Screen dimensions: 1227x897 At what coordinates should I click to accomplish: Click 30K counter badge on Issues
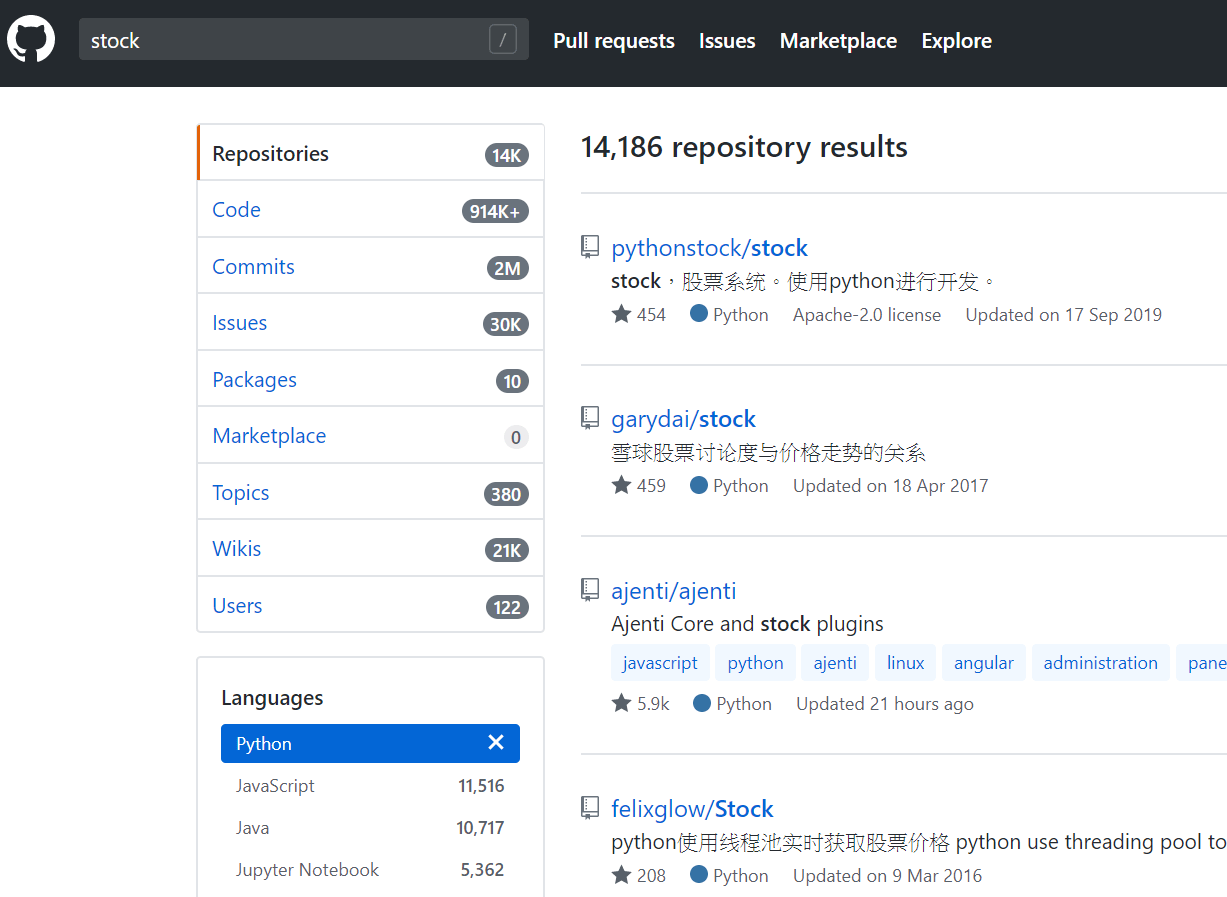pos(506,324)
